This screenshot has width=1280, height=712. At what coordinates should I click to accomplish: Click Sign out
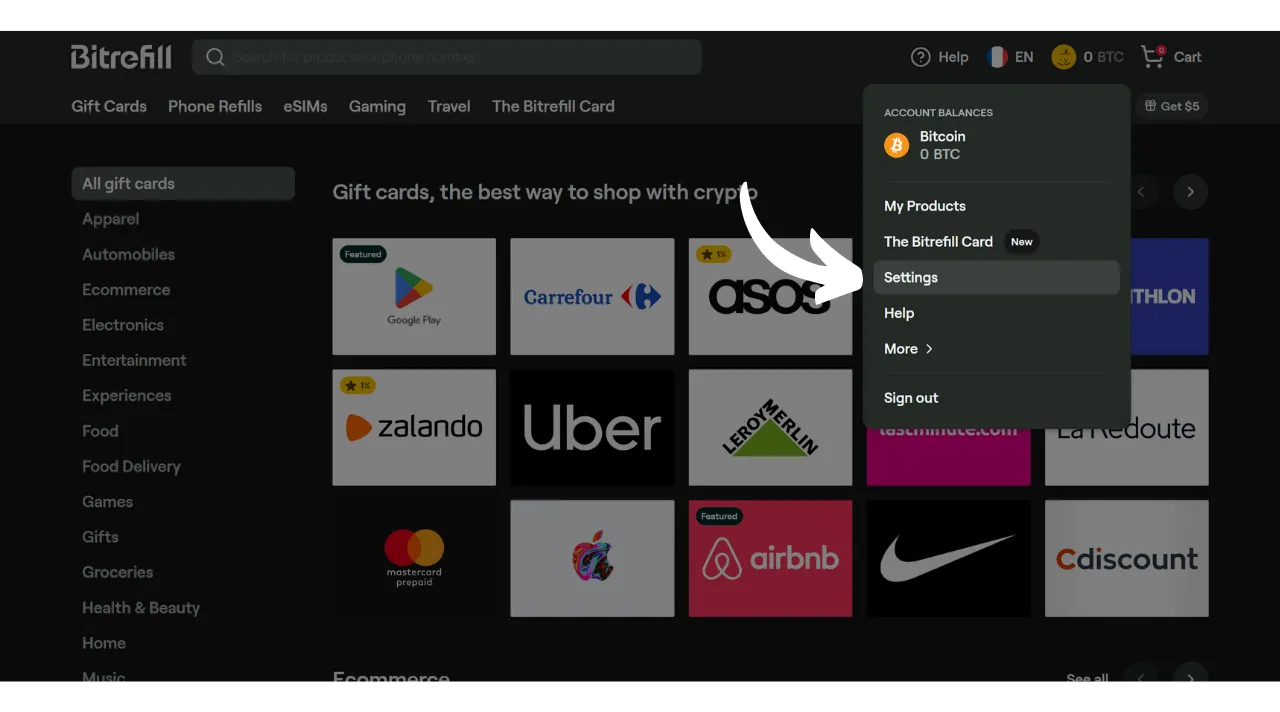pos(911,398)
